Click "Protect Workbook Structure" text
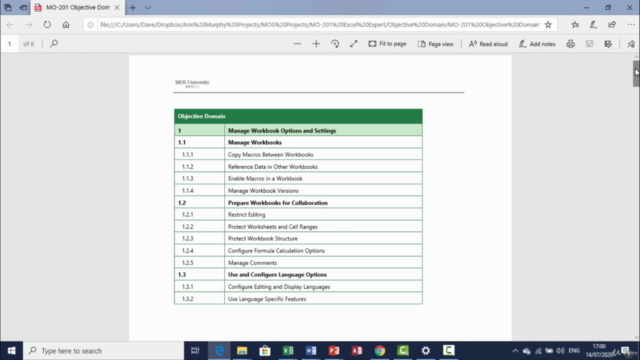Image resolution: width=640 pixels, height=360 pixels. pyautogui.click(x=262, y=238)
